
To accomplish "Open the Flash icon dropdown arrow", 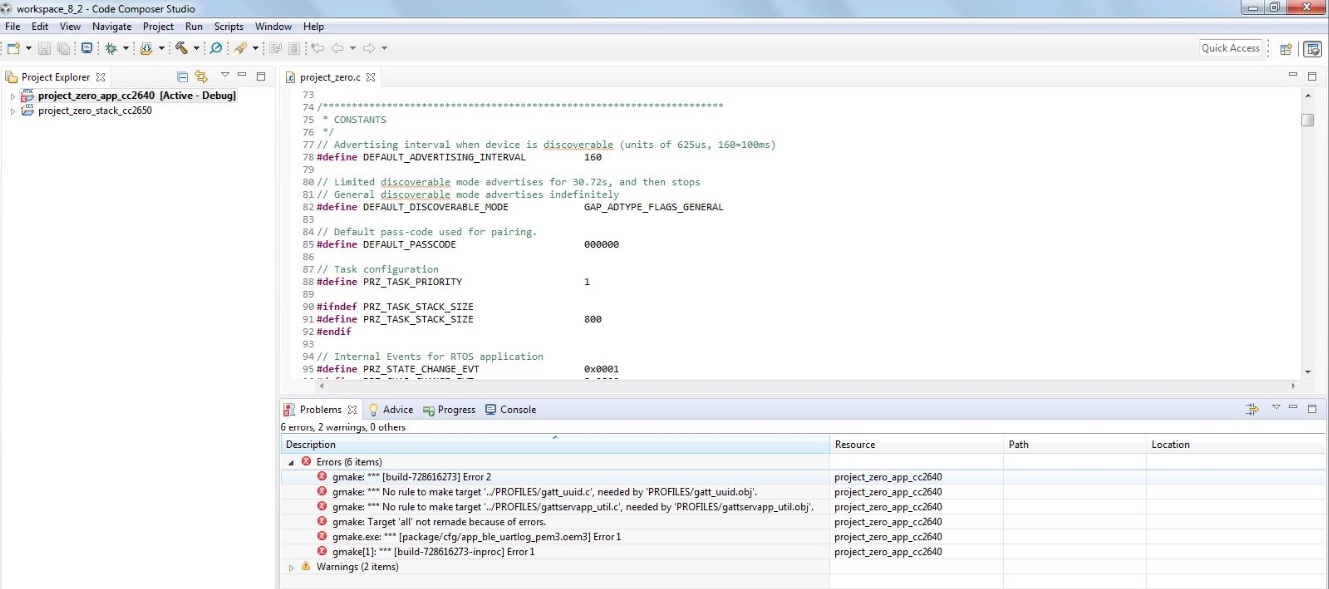I will pyautogui.click(x=161, y=48).
